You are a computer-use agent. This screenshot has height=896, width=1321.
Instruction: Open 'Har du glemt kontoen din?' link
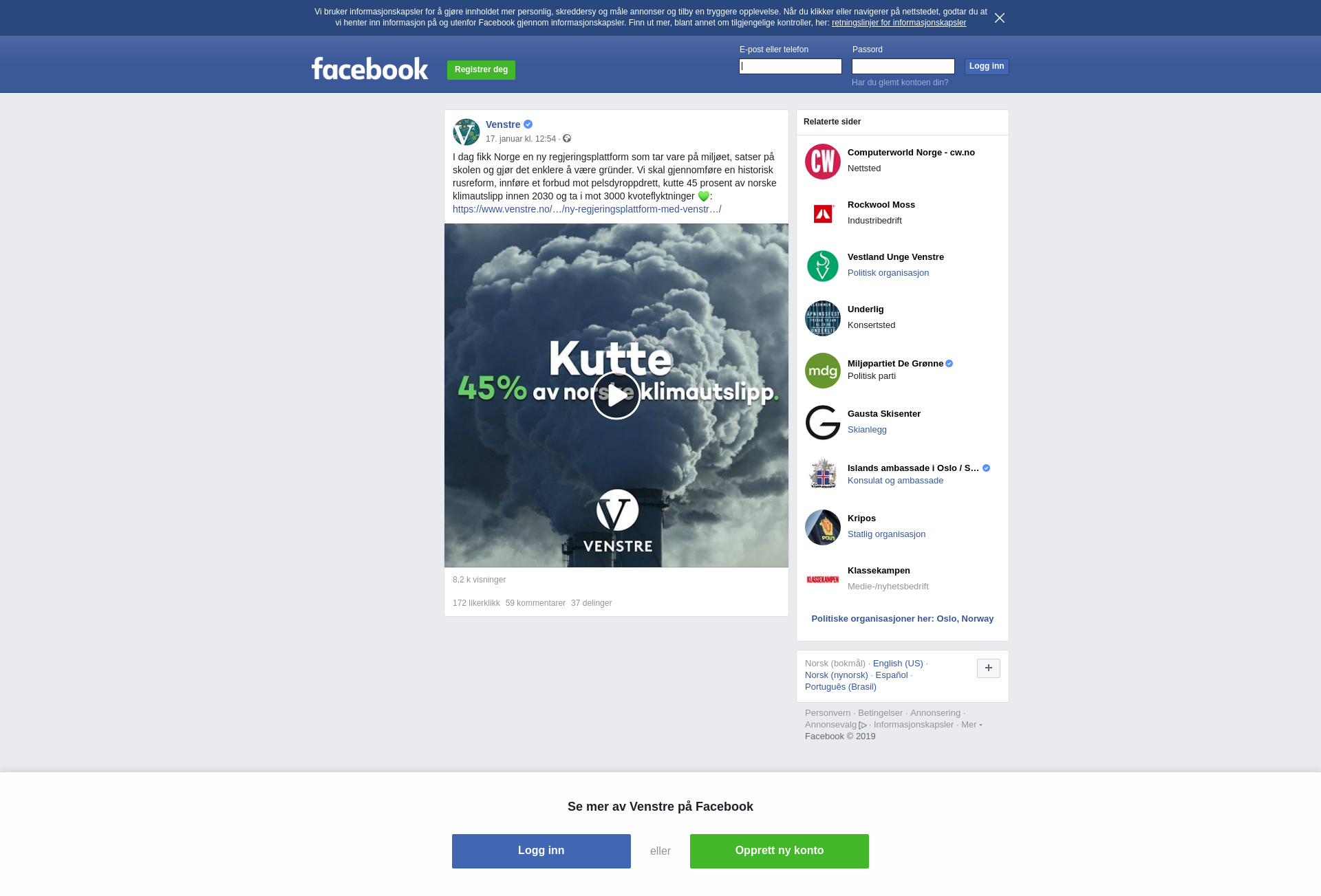[x=900, y=83]
